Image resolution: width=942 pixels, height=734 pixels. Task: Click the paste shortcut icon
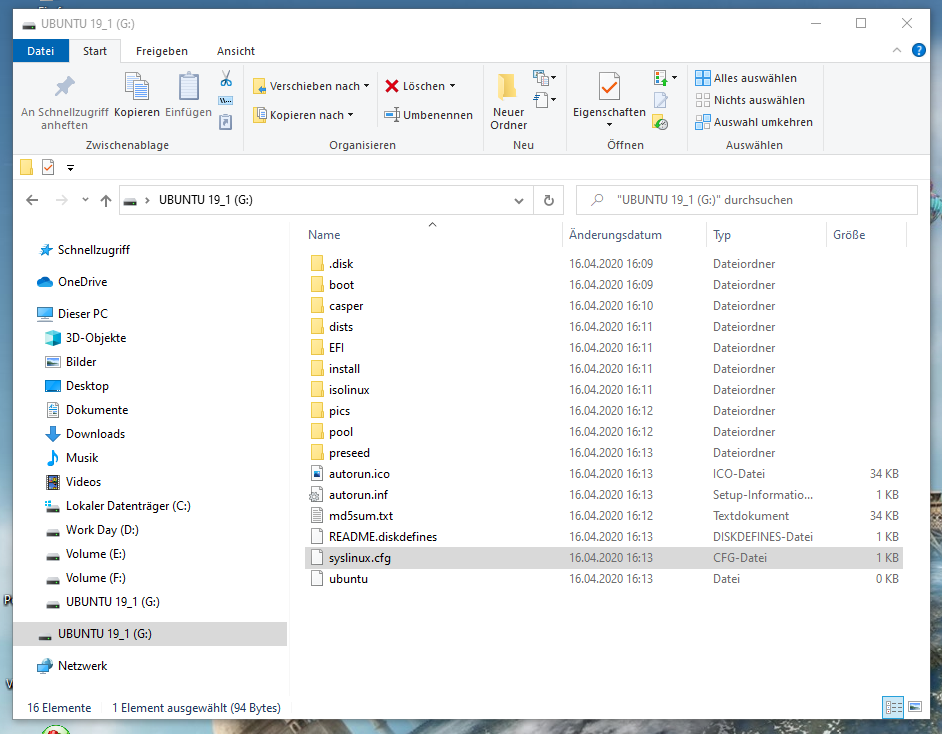[226, 122]
